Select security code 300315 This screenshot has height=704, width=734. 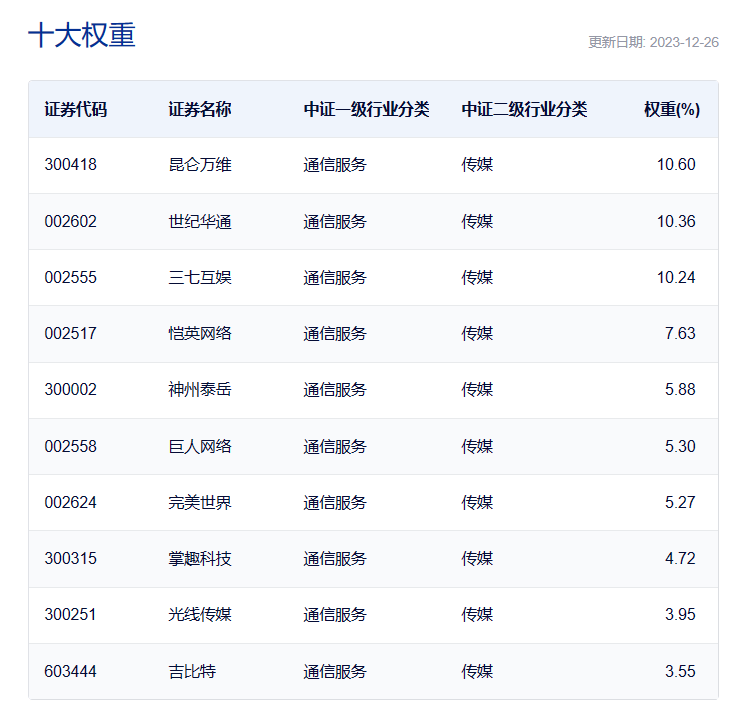71,558
